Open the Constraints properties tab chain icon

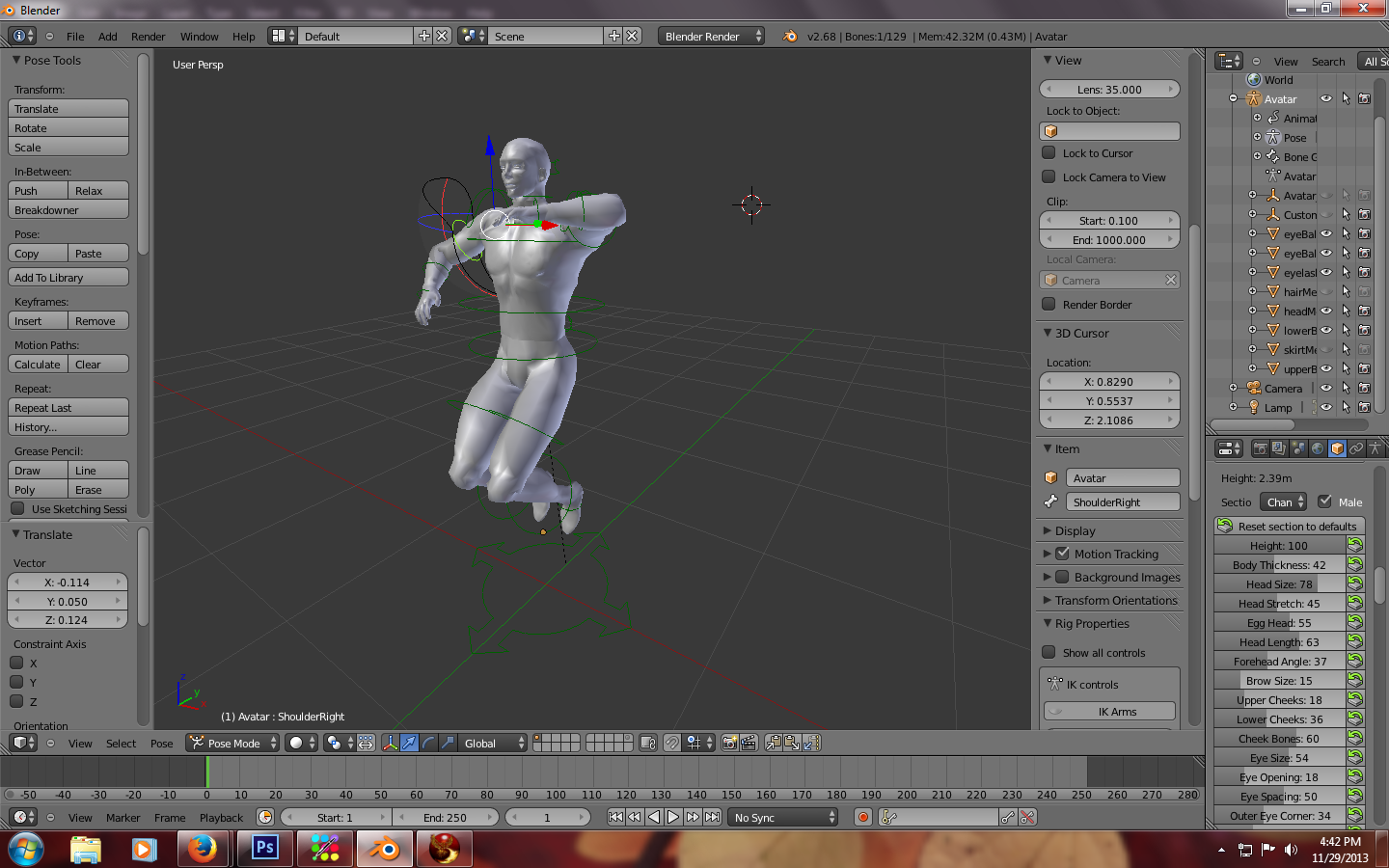click(x=1356, y=448)
